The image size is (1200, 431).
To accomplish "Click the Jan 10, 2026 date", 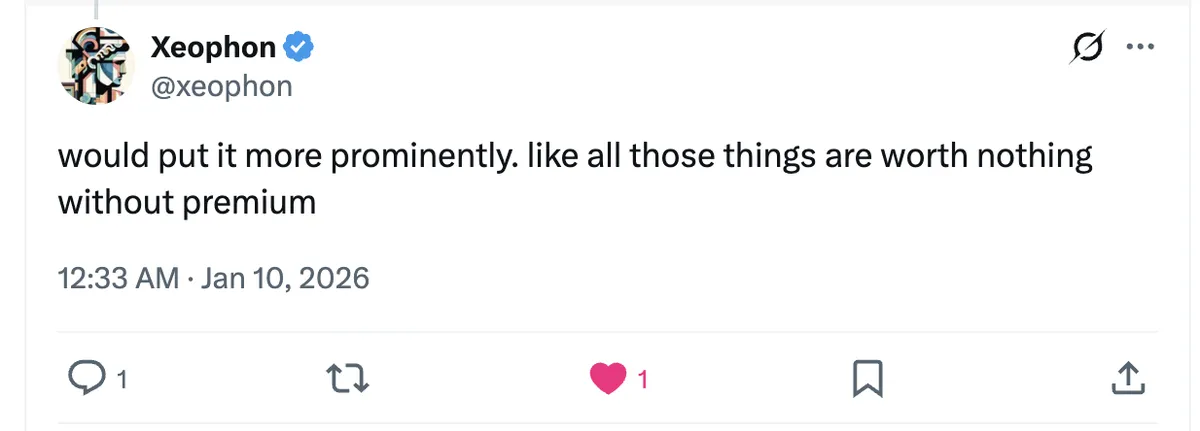I will click(x=284, y=277).
